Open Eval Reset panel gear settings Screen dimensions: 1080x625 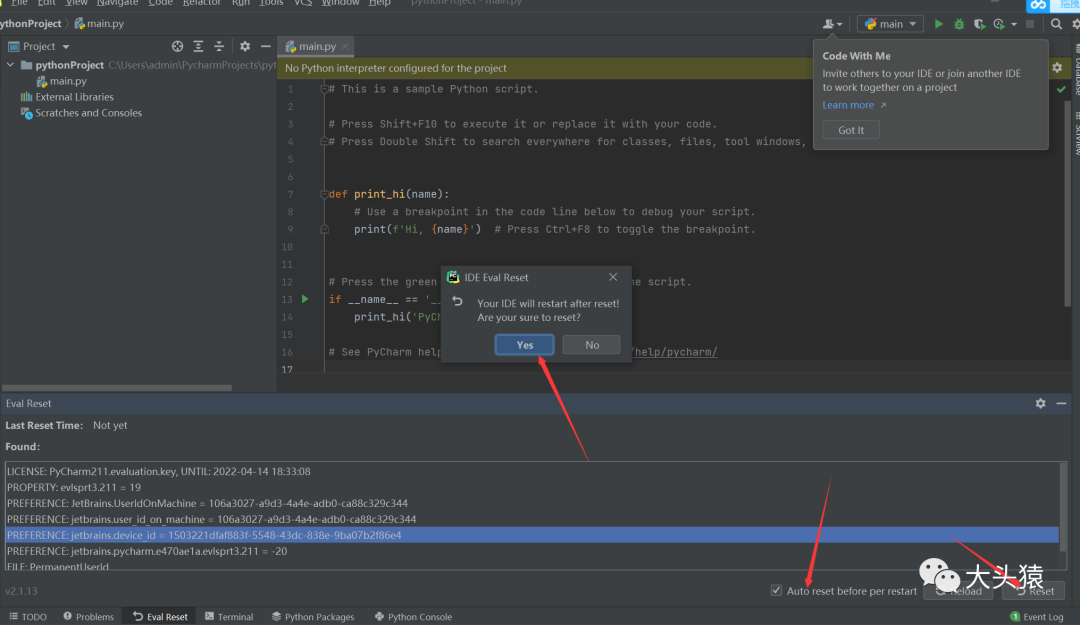point(1040,403)
